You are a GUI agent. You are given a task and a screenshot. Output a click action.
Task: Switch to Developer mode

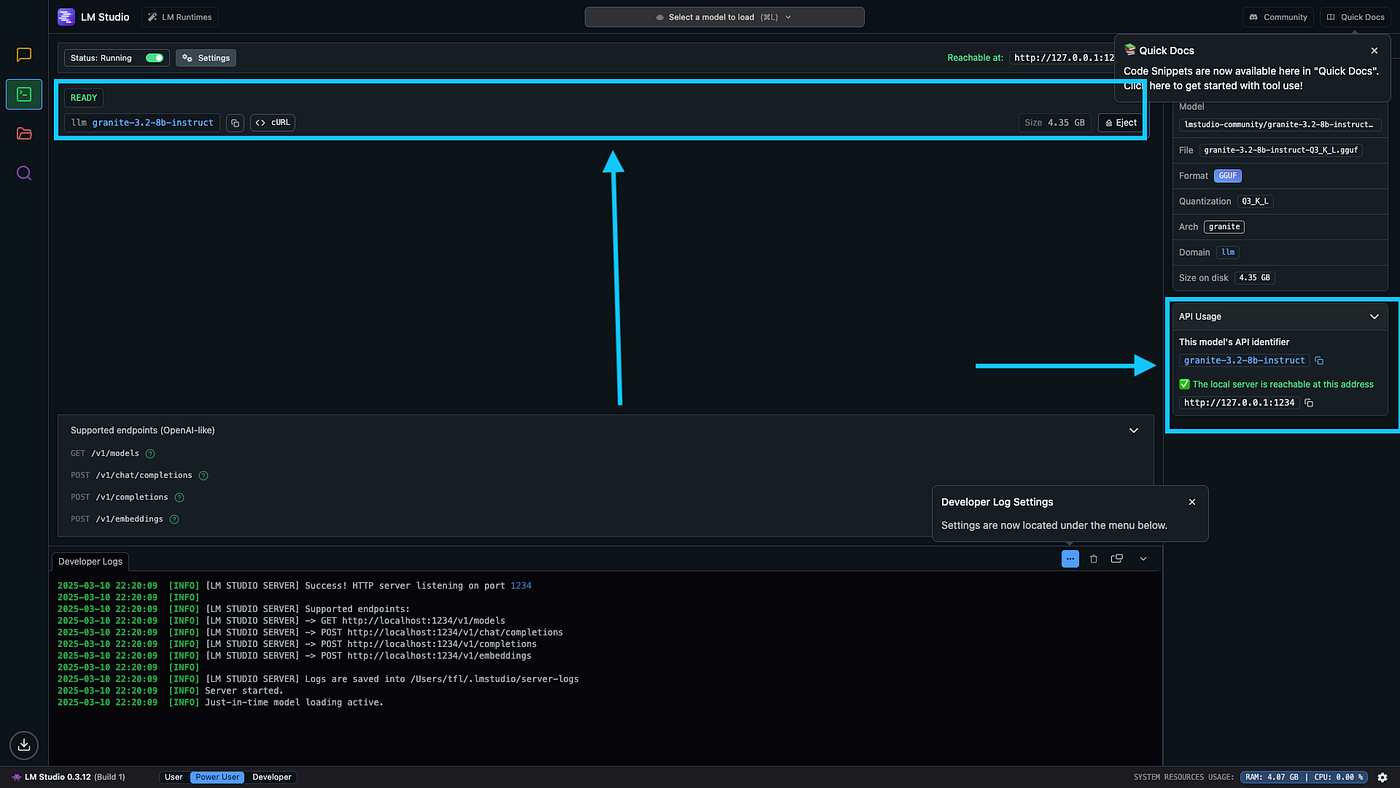pyautogui.click(x=272, y=777)
